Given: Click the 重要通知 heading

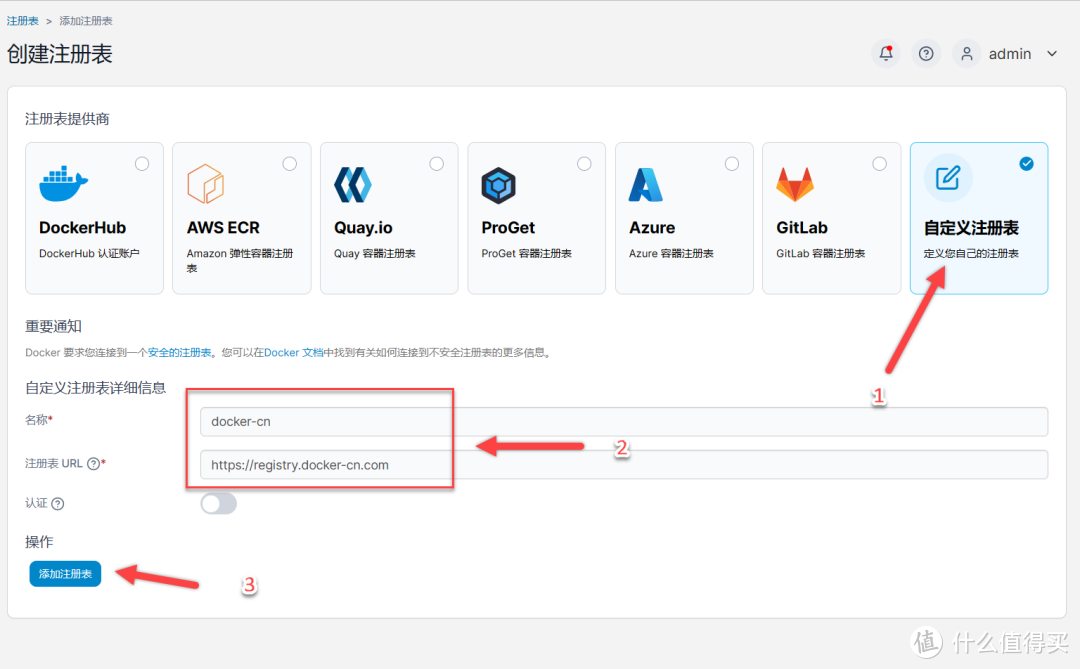Looking at the screenshot, I should [54, 327].
